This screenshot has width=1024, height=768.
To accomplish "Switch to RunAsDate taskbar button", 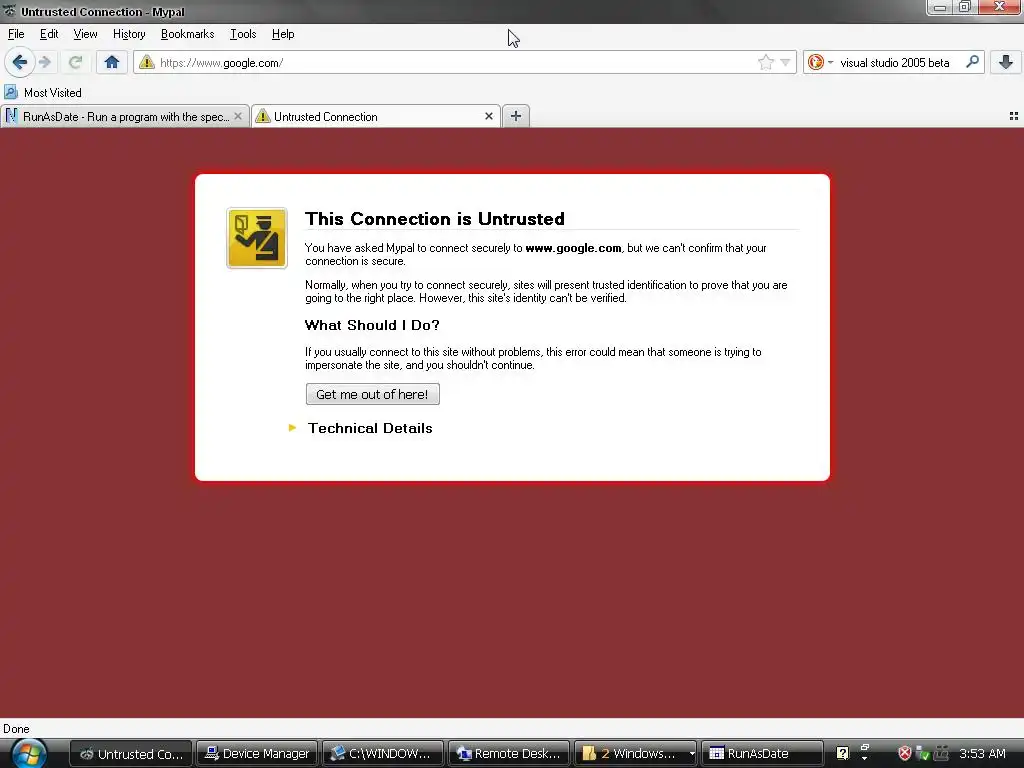I will click(761, 754).
